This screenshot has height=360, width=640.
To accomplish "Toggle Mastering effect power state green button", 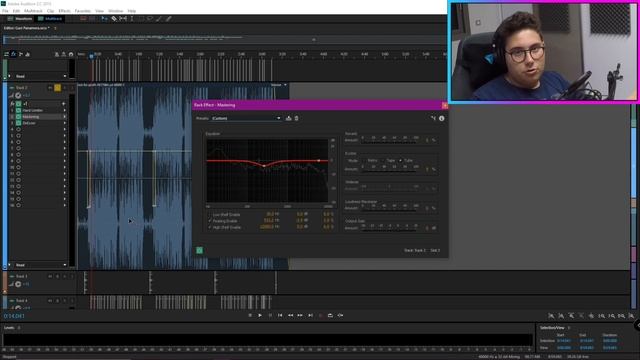I will pyautogui.click(x=200, y=250).
